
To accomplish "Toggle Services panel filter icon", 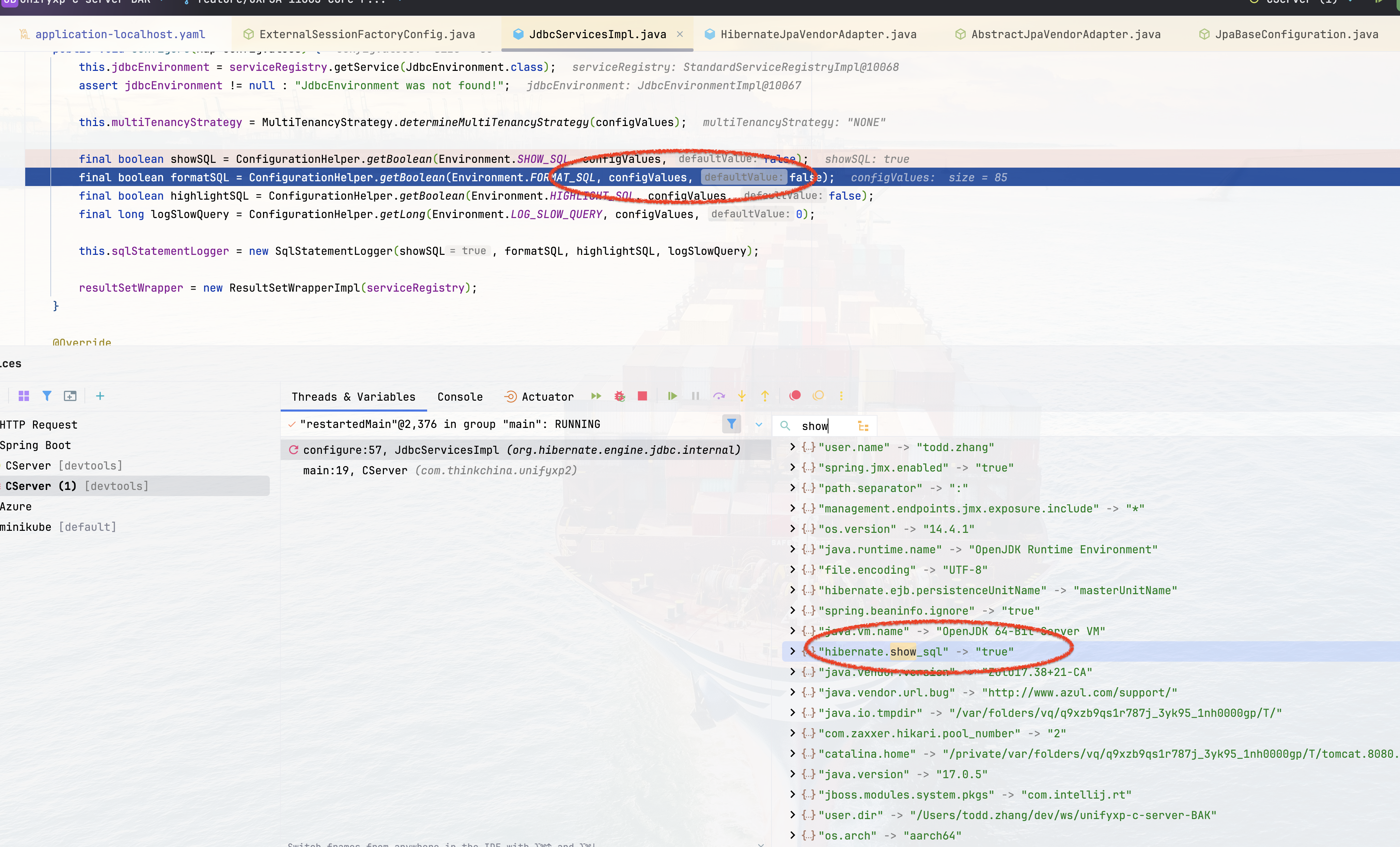I will [x=47, y=396].
